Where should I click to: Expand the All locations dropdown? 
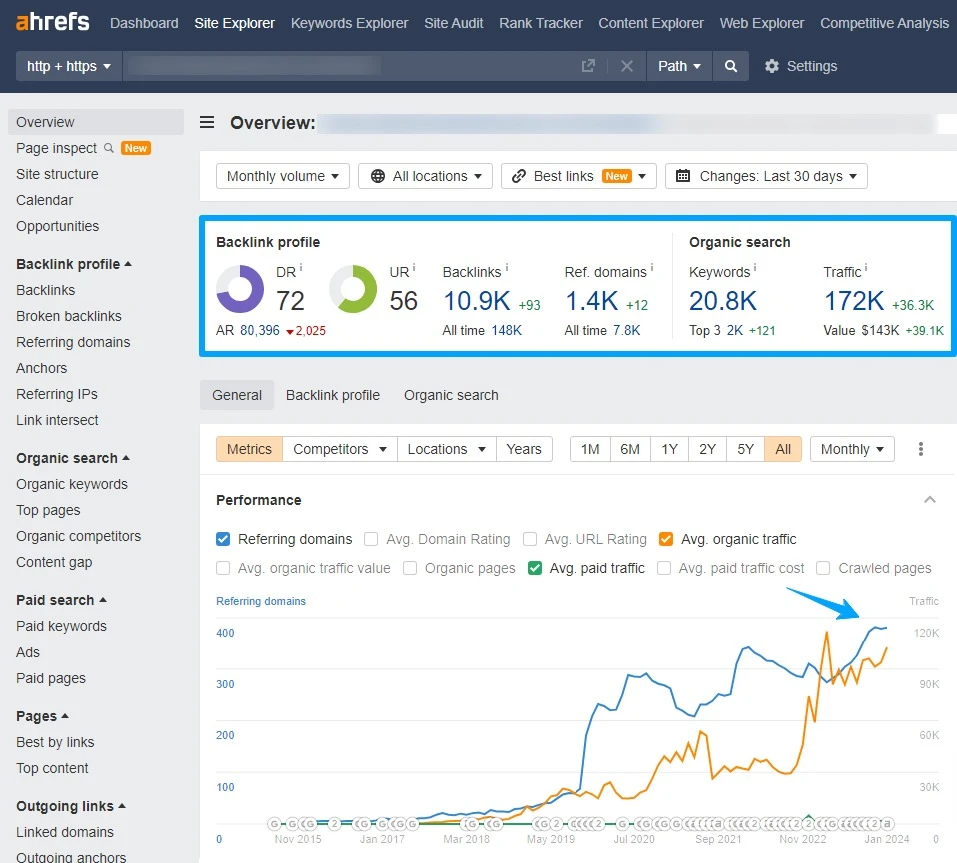[425, 176]
